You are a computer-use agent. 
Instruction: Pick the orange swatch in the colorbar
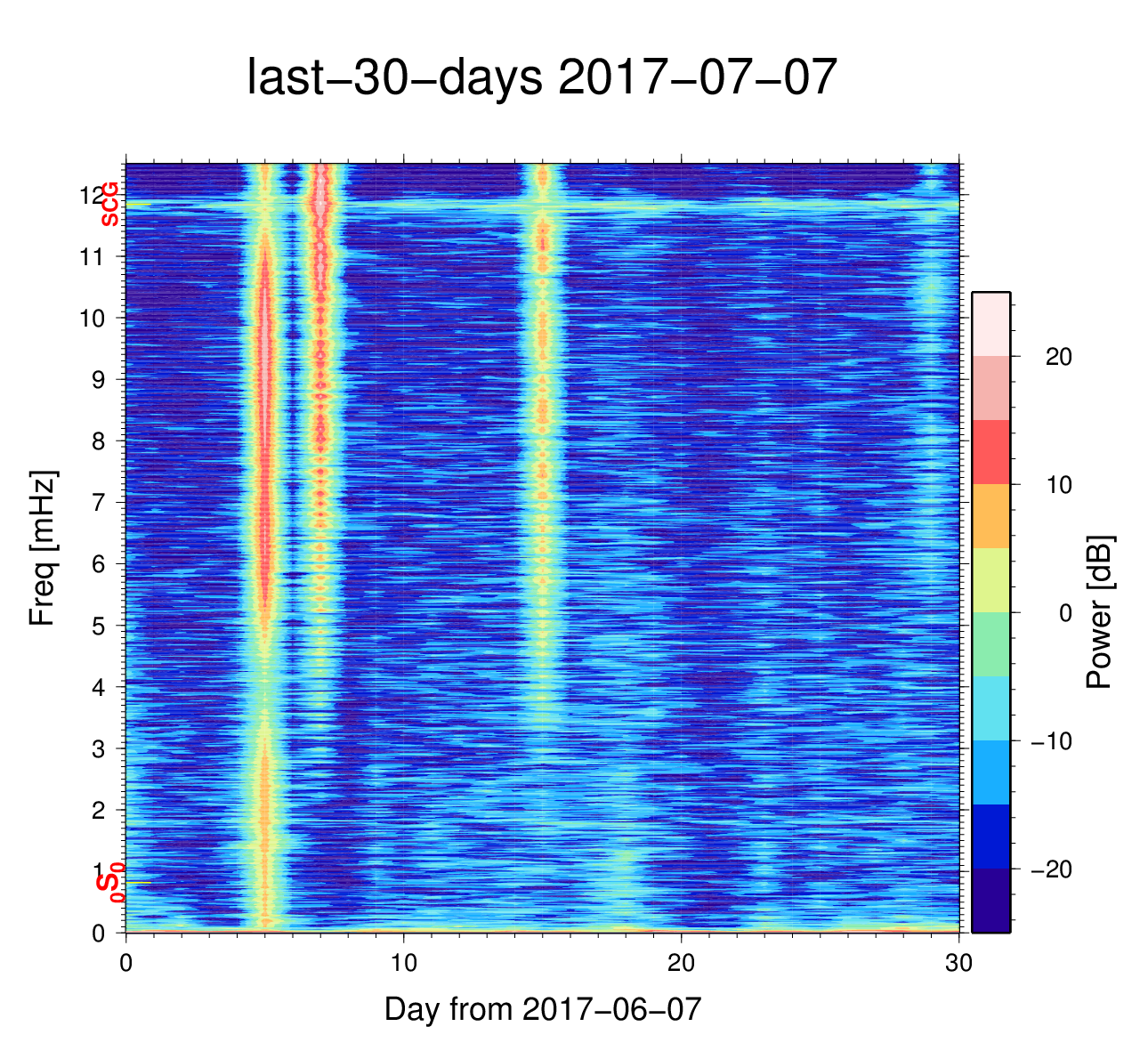pyautogui.click(x=990, y=516)
